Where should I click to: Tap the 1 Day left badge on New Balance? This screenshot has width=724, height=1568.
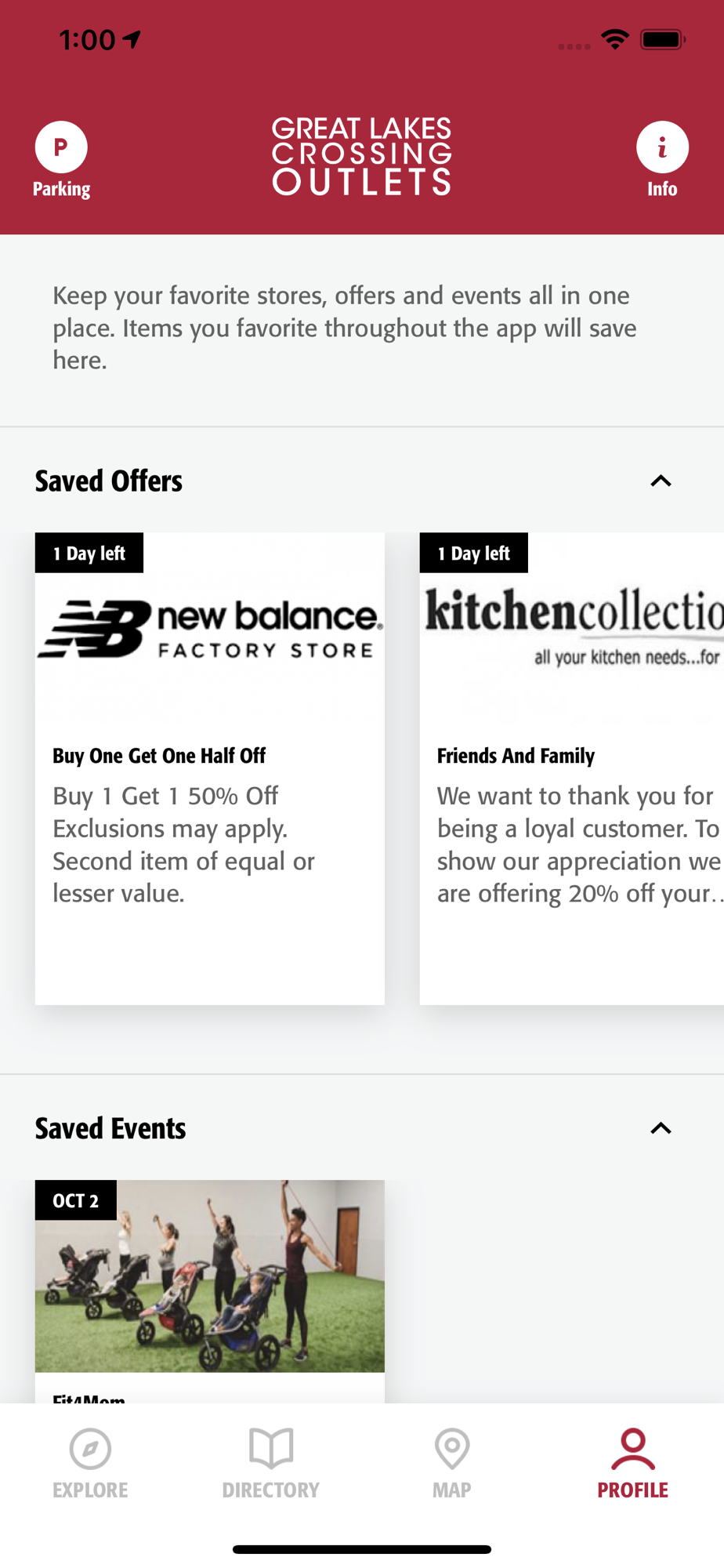89,554
